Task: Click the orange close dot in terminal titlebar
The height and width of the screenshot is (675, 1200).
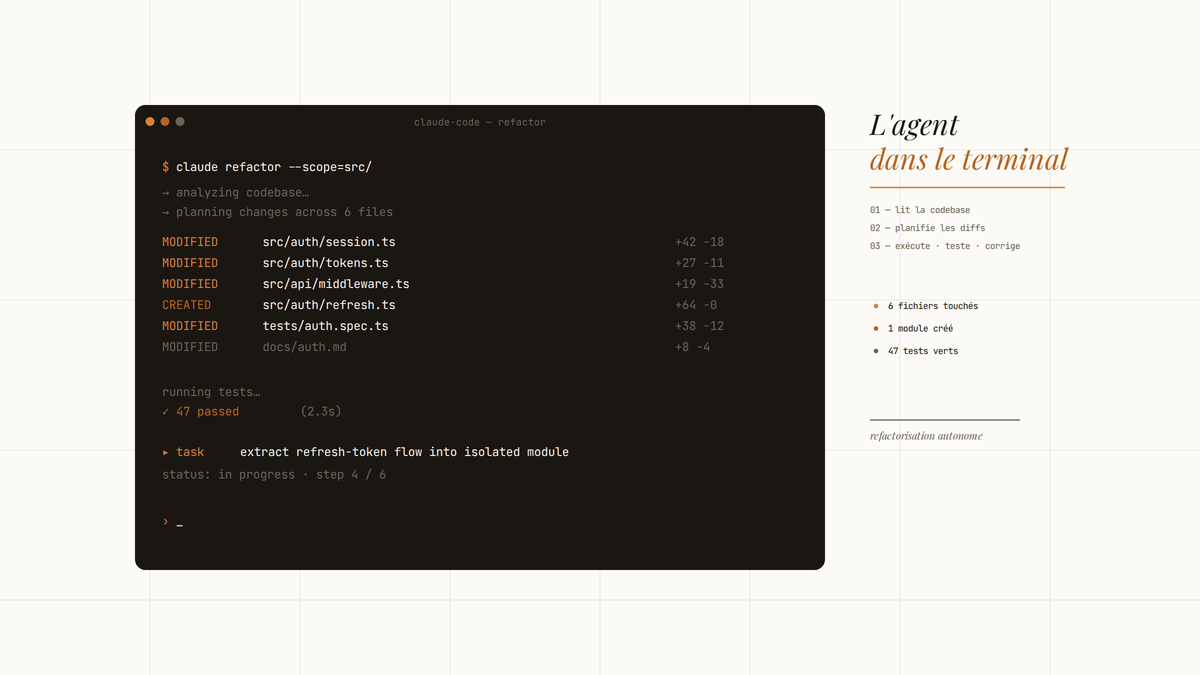Action: click(150, 122)
